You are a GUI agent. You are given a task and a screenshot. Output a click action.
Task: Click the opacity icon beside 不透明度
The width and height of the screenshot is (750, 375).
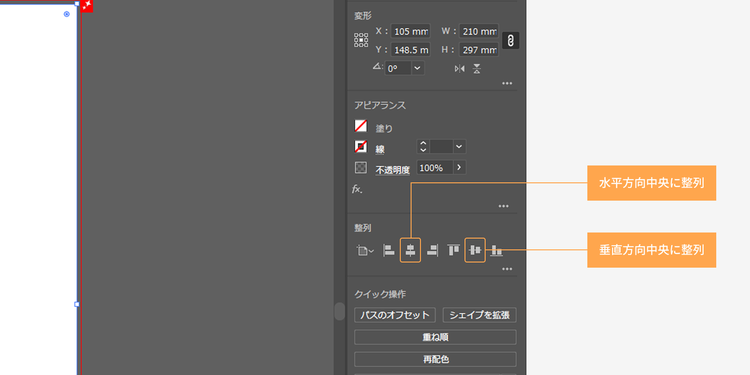pyautogui.click(x=361, y=167)
